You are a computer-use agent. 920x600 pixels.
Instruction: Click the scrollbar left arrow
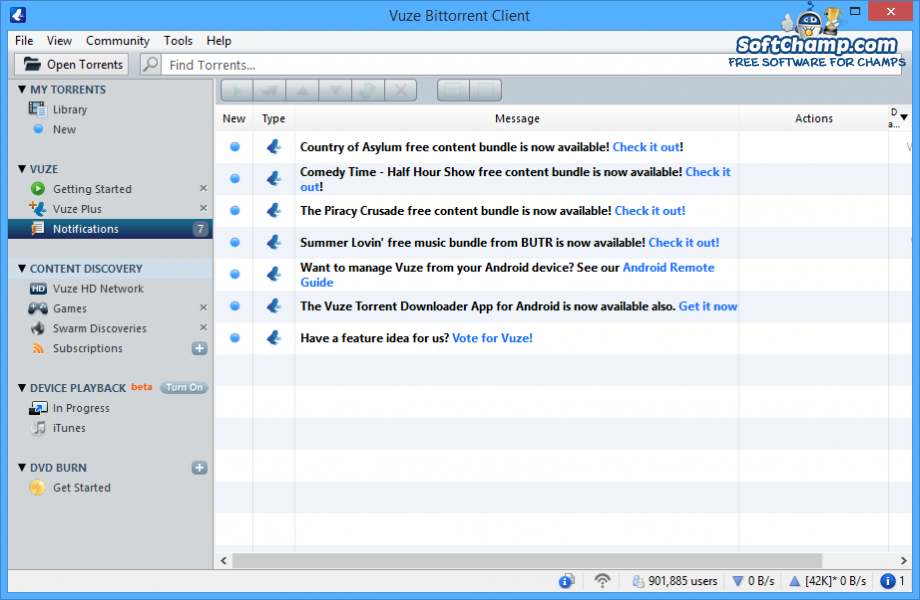tap(224, 560)
